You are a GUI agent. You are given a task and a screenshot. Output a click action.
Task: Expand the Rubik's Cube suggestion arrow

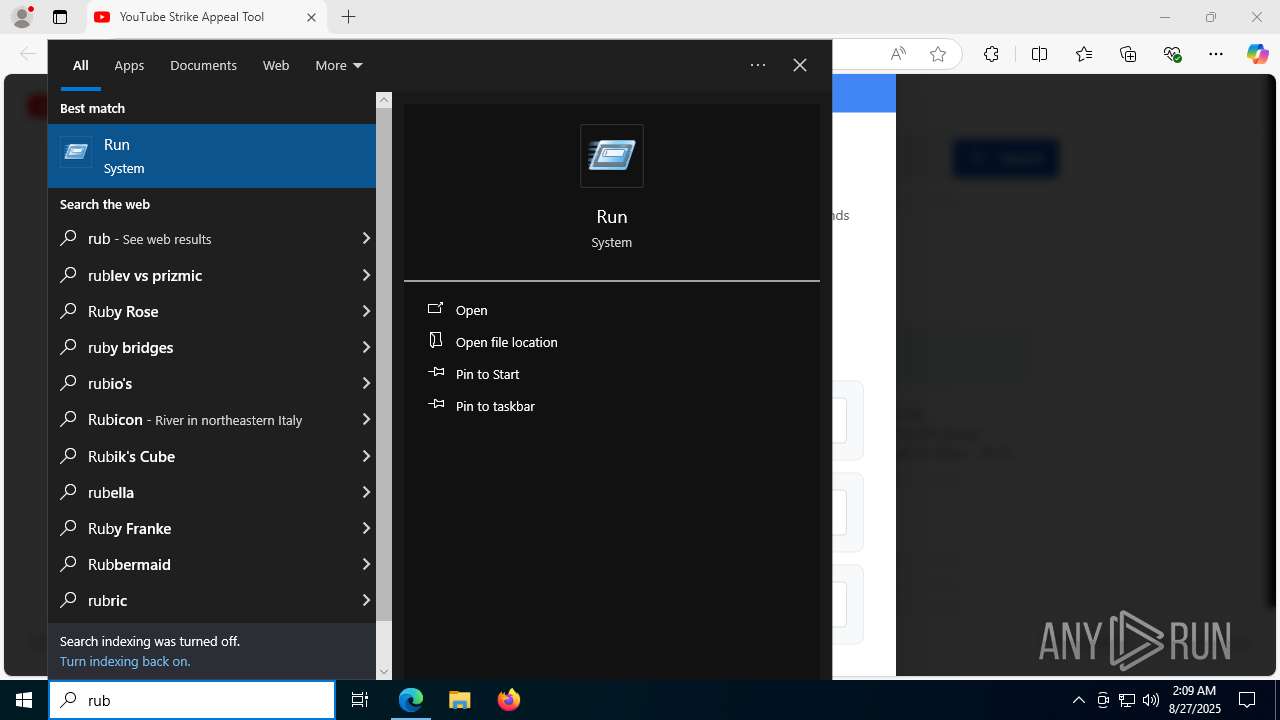[x=366, y=456]
